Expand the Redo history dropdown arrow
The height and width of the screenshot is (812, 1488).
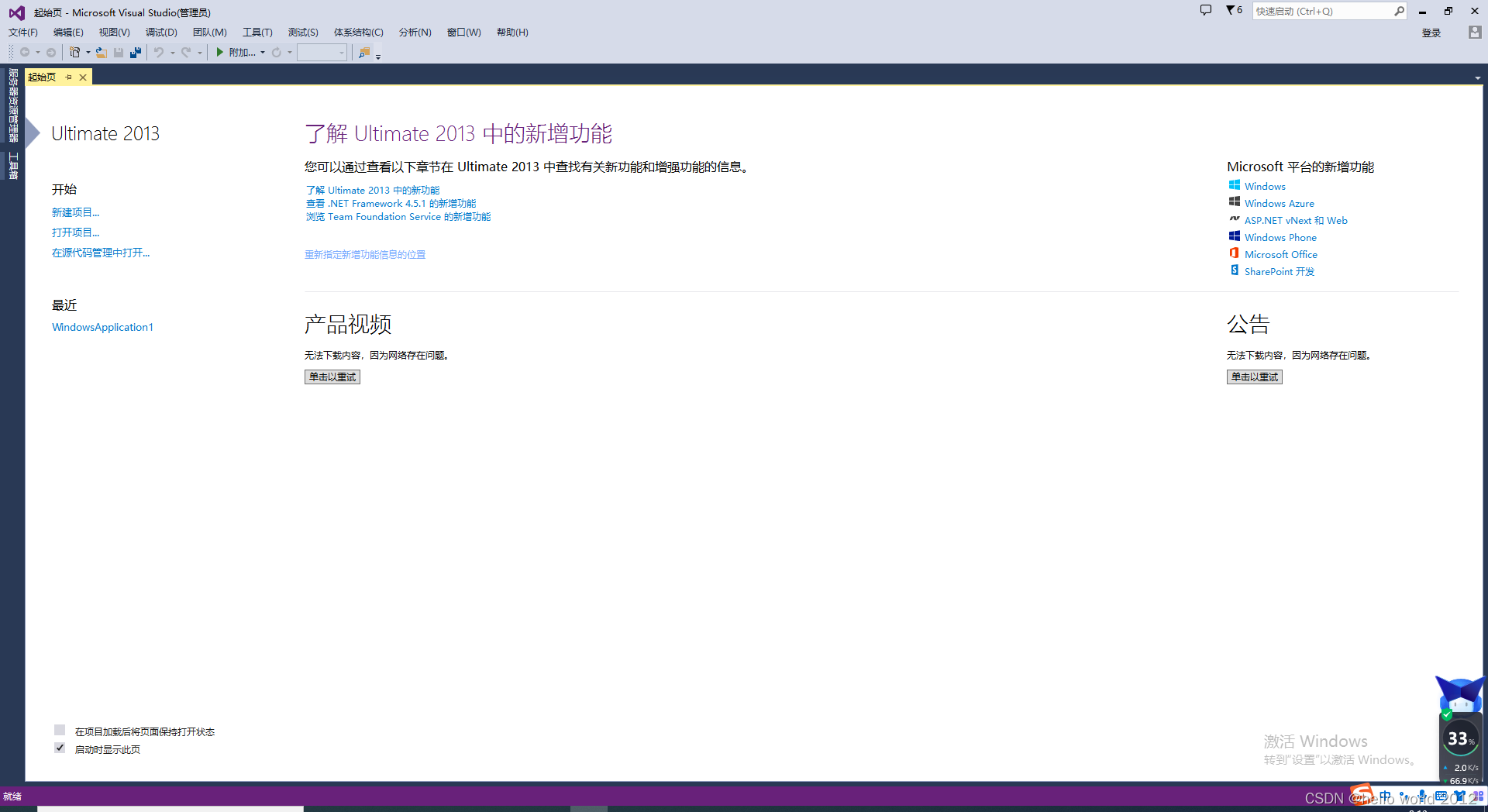199,53
